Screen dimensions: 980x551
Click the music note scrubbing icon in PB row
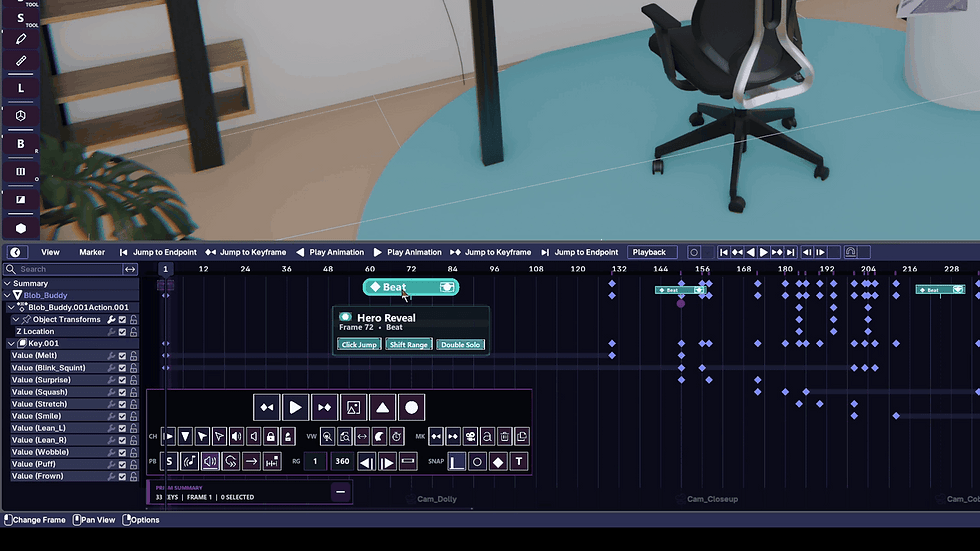point(189,462)
